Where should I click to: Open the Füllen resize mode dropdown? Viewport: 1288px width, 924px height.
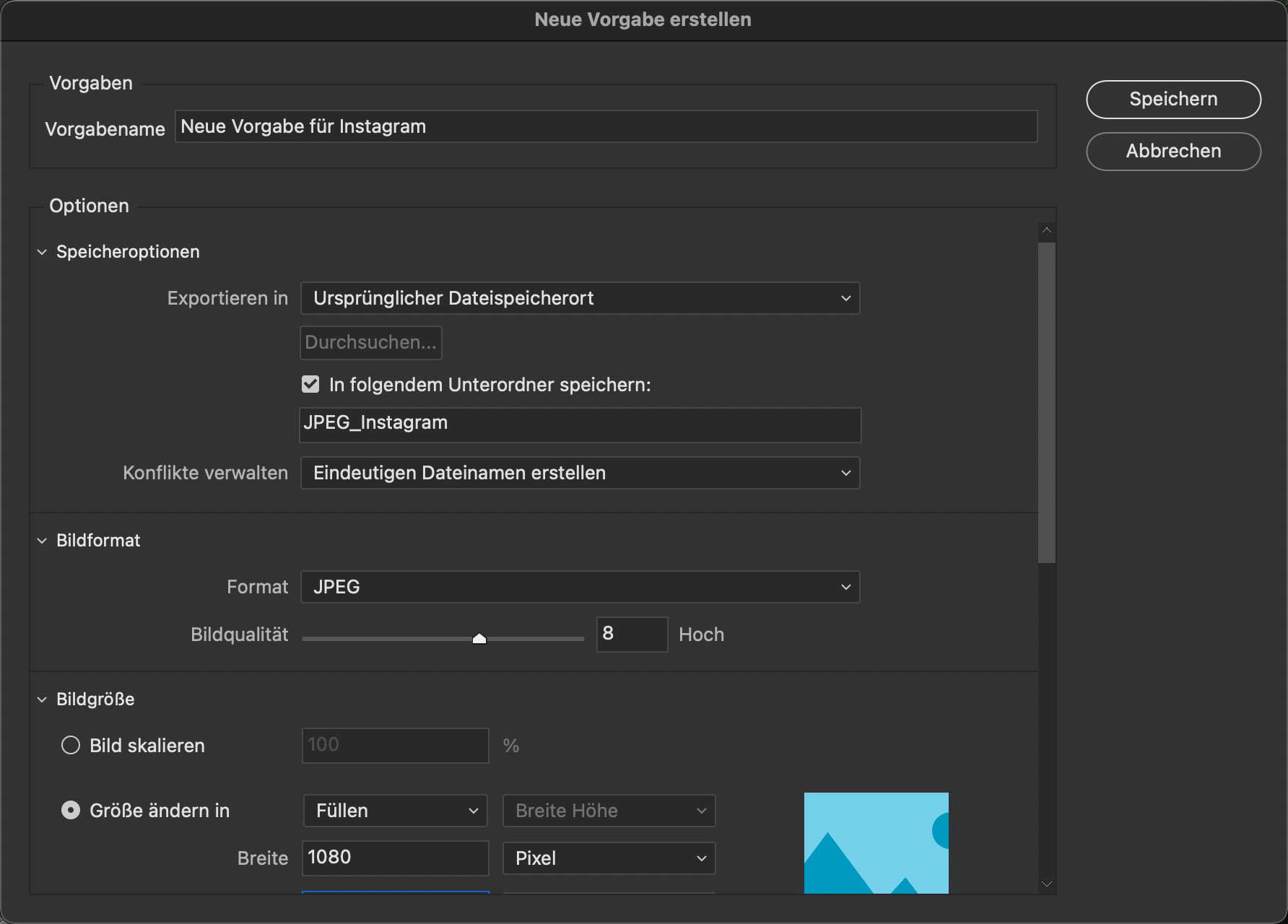tap(396, 811)
